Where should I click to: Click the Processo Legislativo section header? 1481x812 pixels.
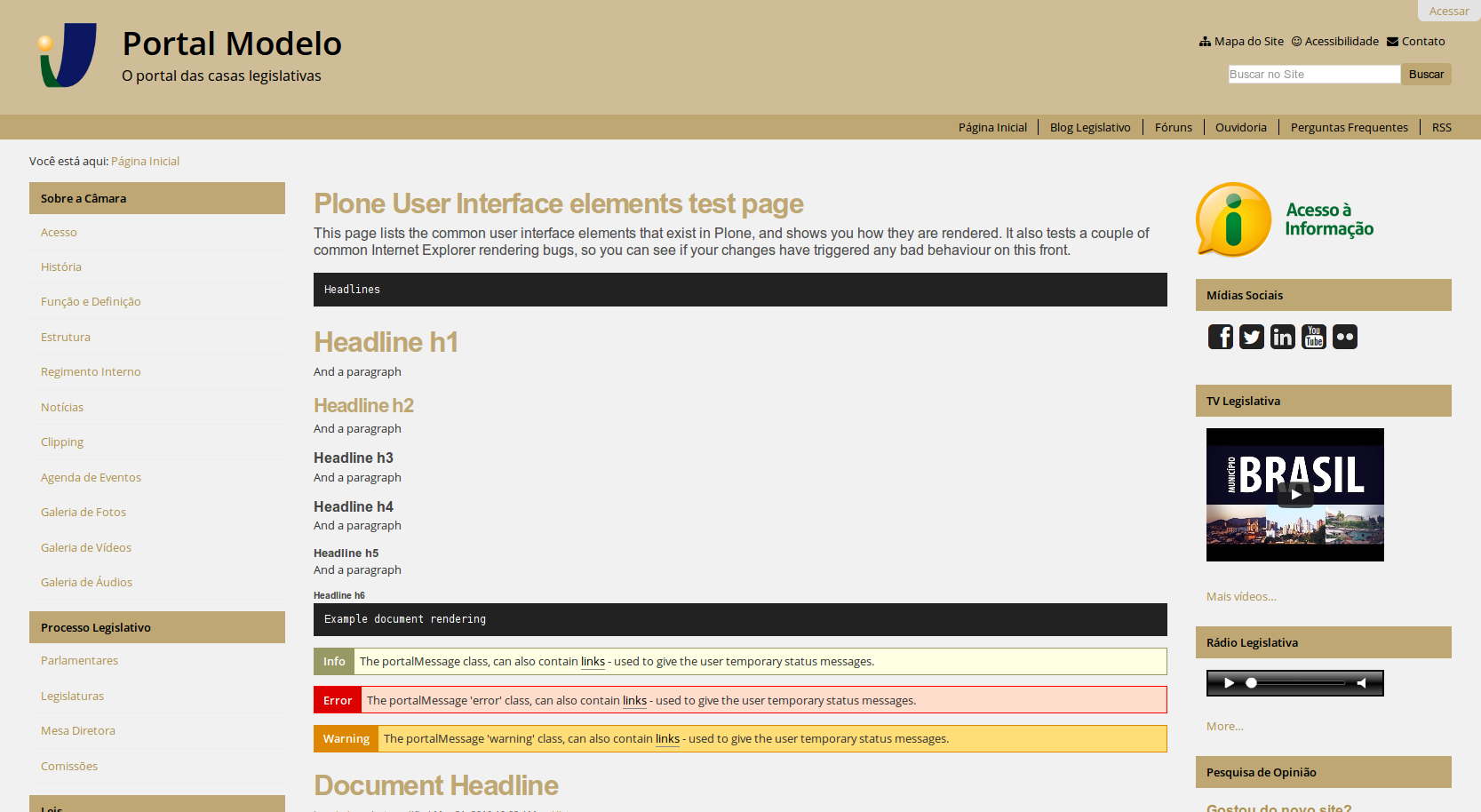coord(157,627)
